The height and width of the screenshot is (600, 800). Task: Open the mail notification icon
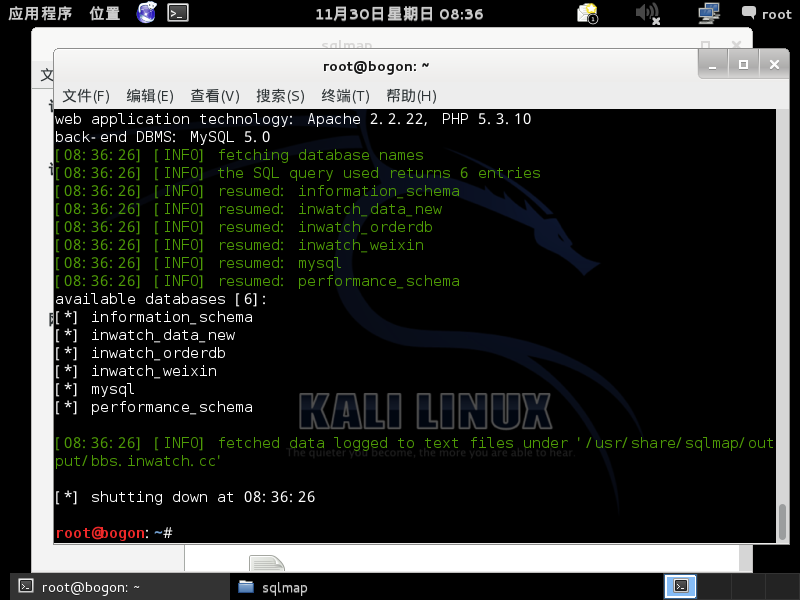pyautogui.click(x=587, y=13)
